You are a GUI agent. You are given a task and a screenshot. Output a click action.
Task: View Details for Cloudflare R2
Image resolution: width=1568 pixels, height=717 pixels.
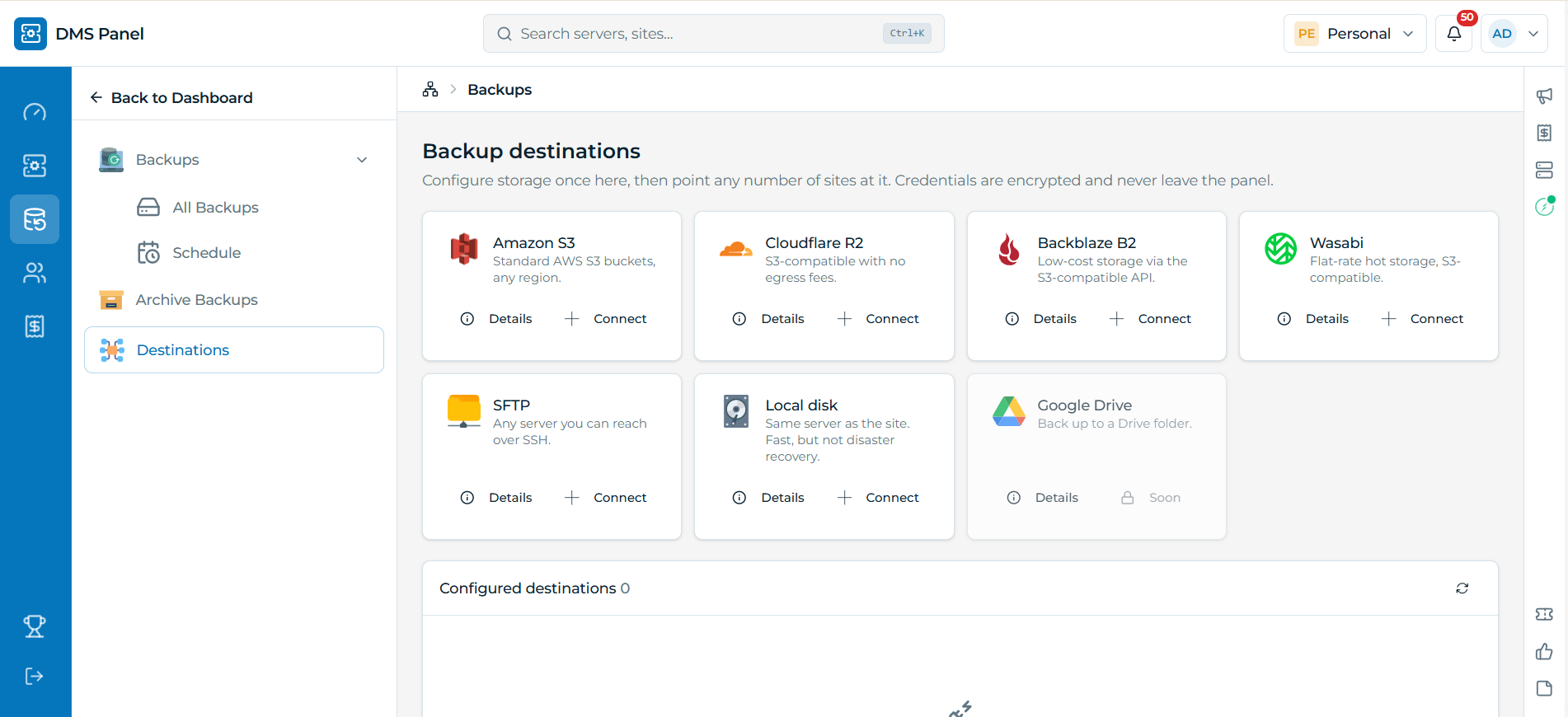768,319
